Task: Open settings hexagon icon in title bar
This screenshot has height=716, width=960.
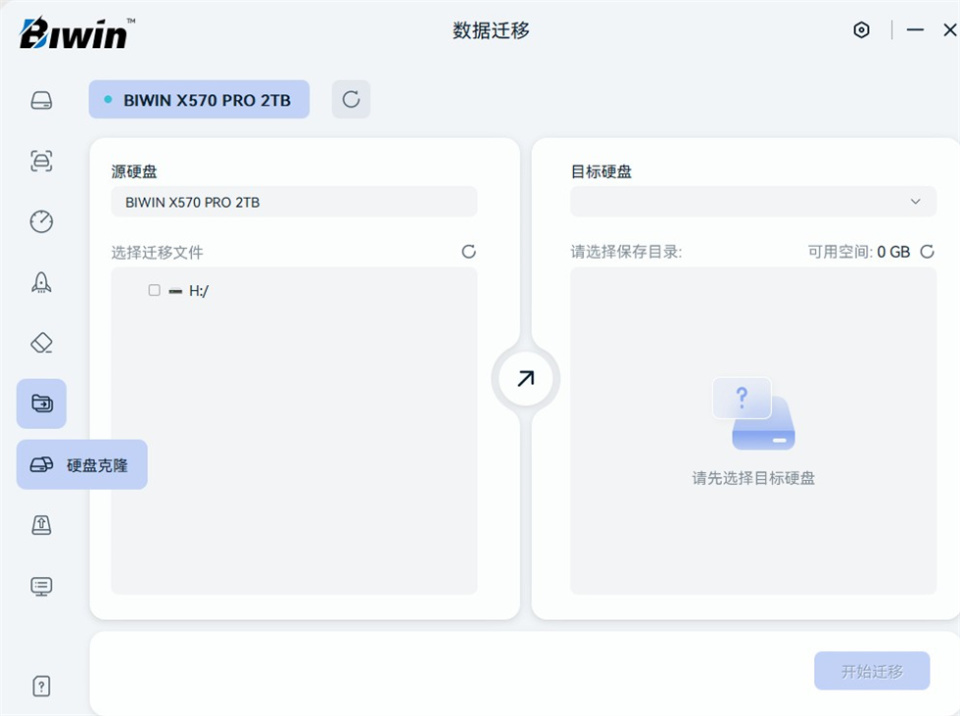Action: point(861,30)
